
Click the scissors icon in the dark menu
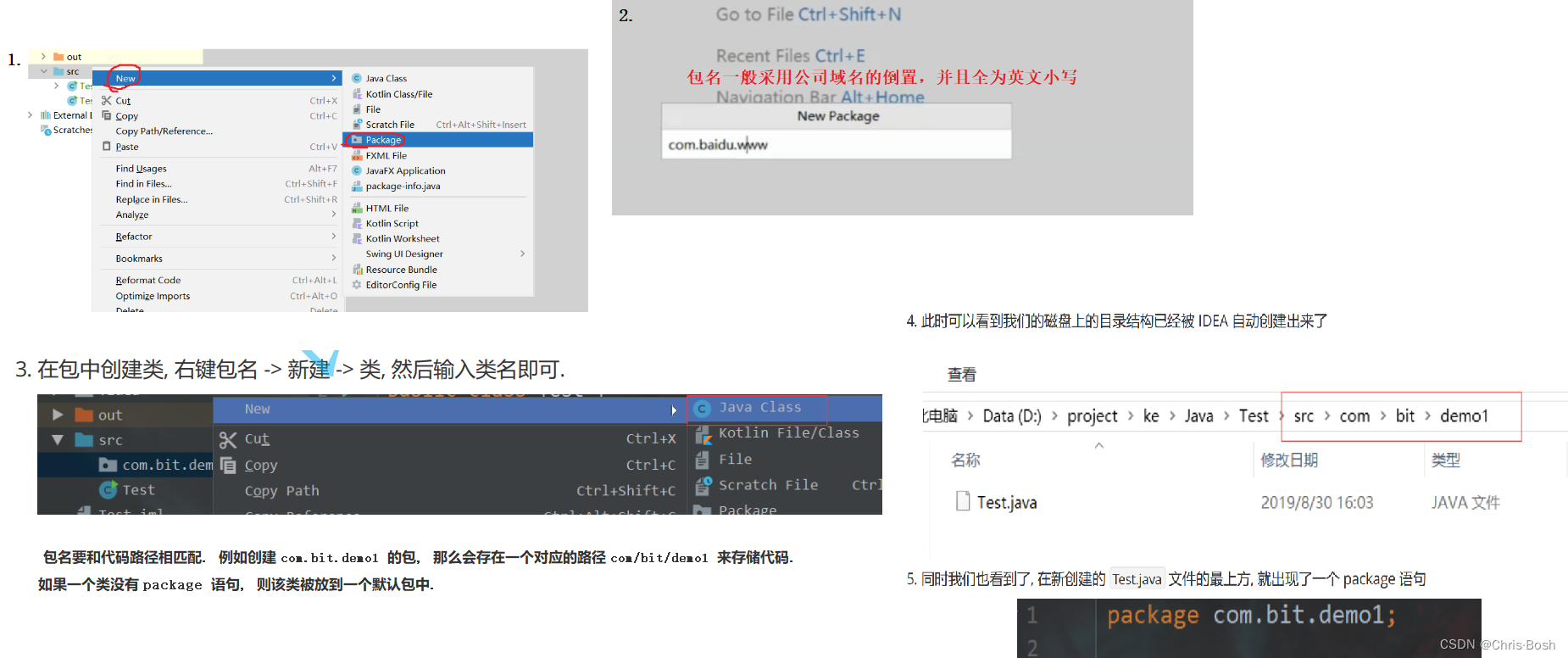(228, 439)
